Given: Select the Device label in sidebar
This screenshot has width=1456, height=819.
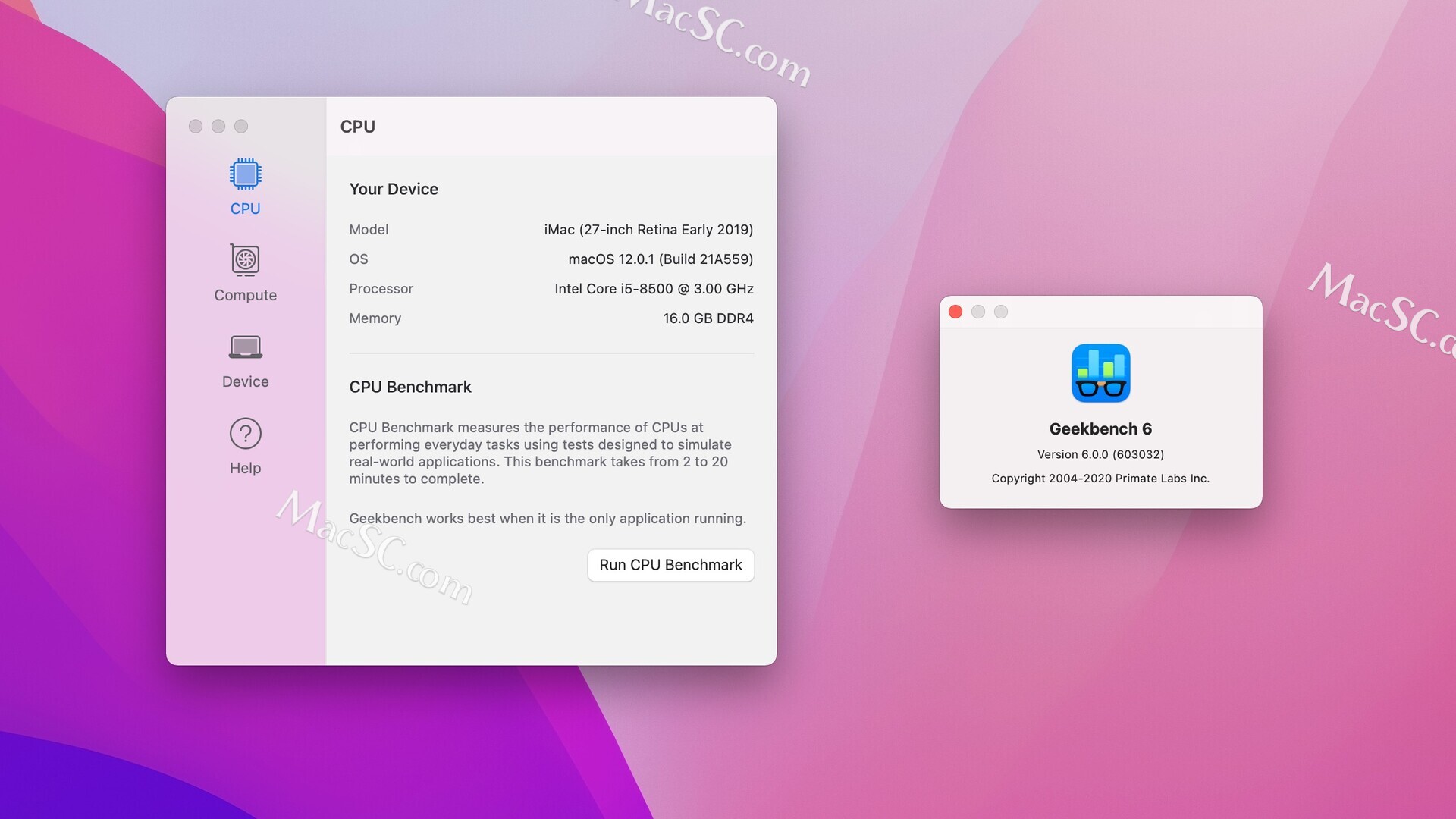Looking at the screenshot, I should click(x=245, y=381).
